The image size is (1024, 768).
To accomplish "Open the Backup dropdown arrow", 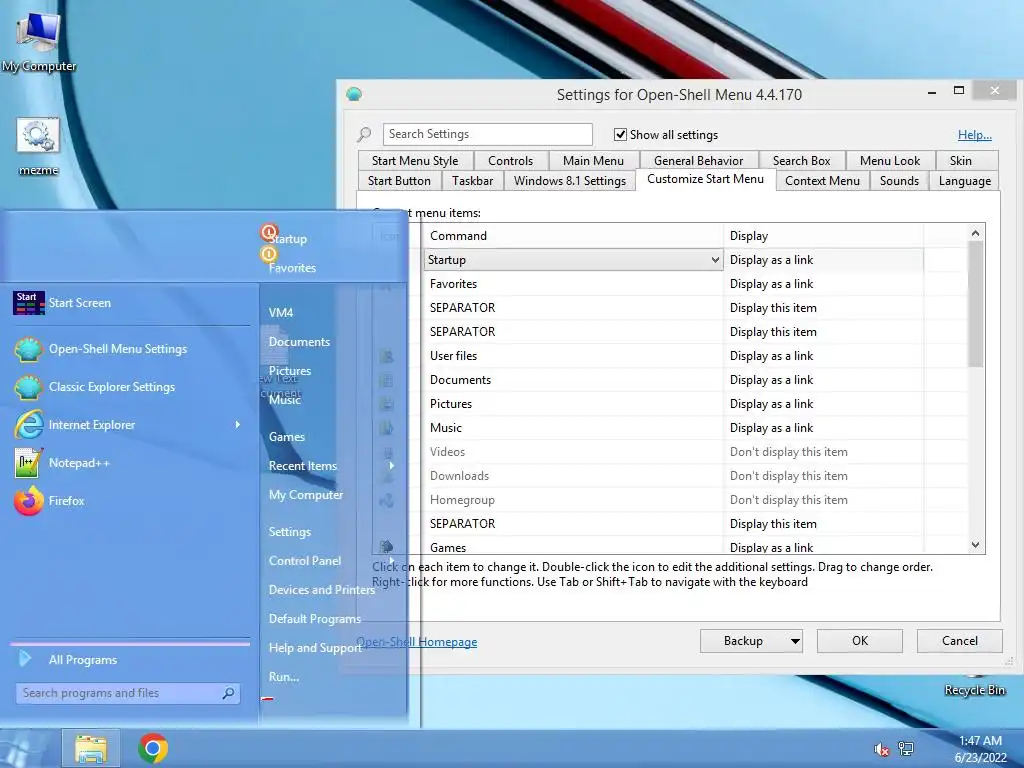I will [795, 641].
